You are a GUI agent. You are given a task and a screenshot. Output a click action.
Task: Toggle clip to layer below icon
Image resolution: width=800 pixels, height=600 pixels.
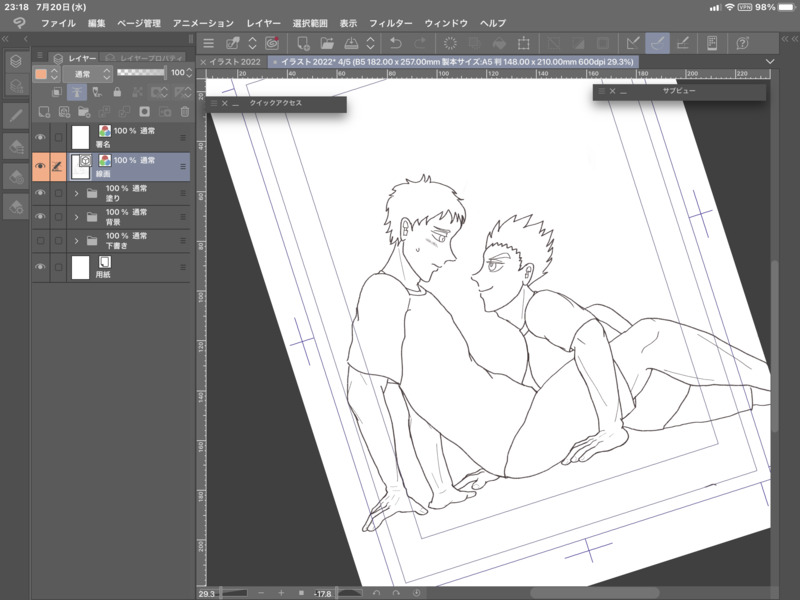[x=57, y=92]
